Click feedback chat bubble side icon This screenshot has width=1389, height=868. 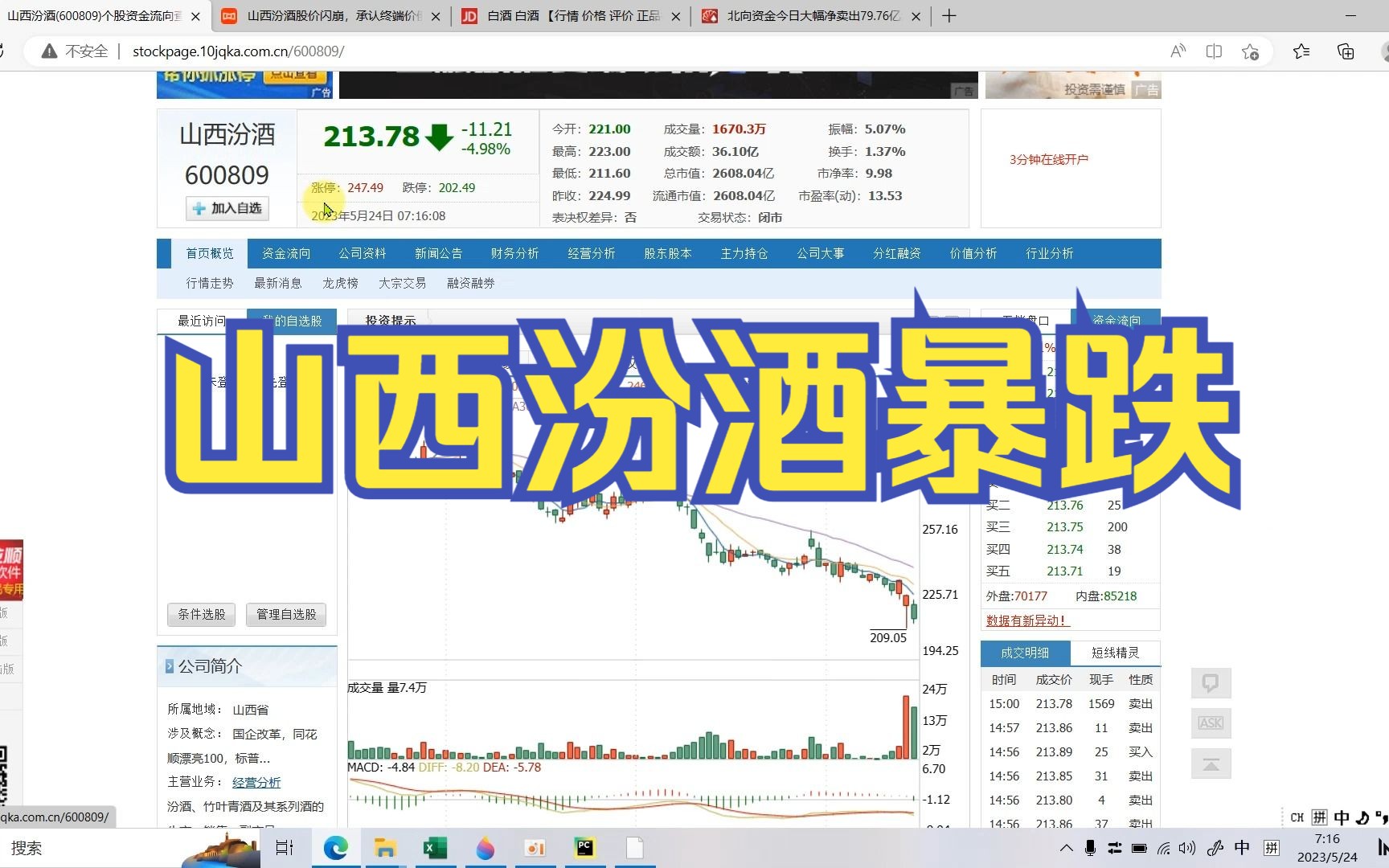tap(1211, 683)
